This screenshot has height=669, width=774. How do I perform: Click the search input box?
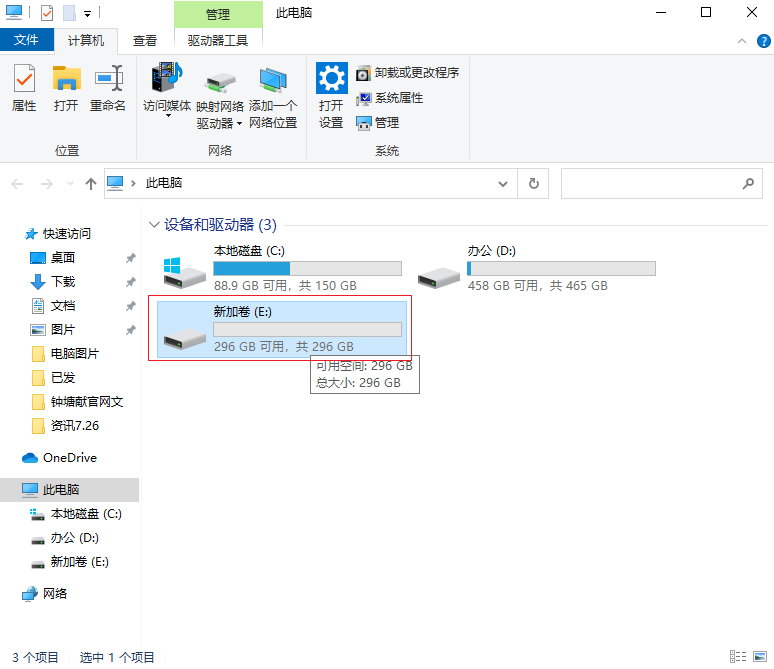(x=650, y=184)
